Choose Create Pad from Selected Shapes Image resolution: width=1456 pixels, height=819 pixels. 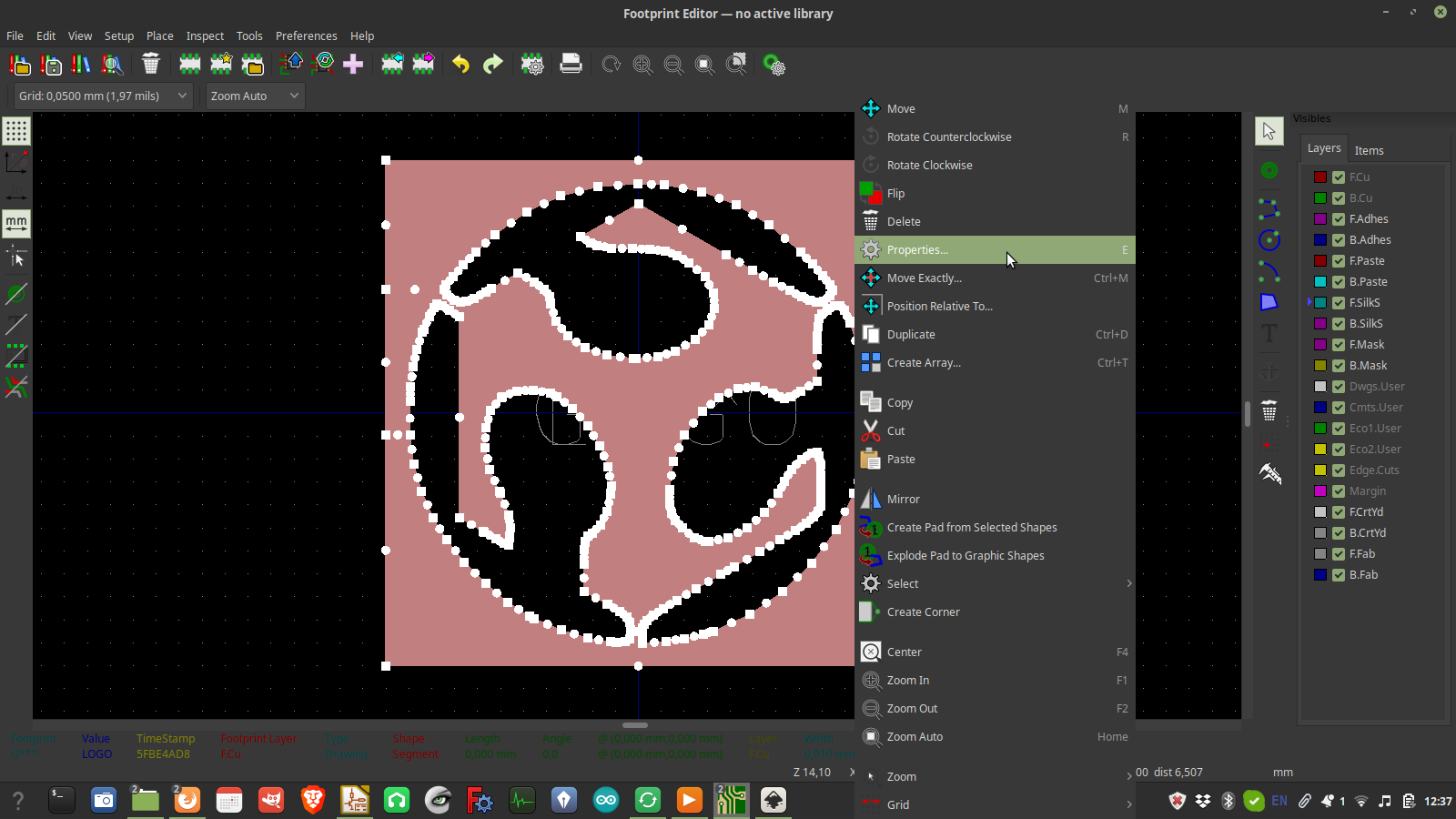tap(995, 528)
